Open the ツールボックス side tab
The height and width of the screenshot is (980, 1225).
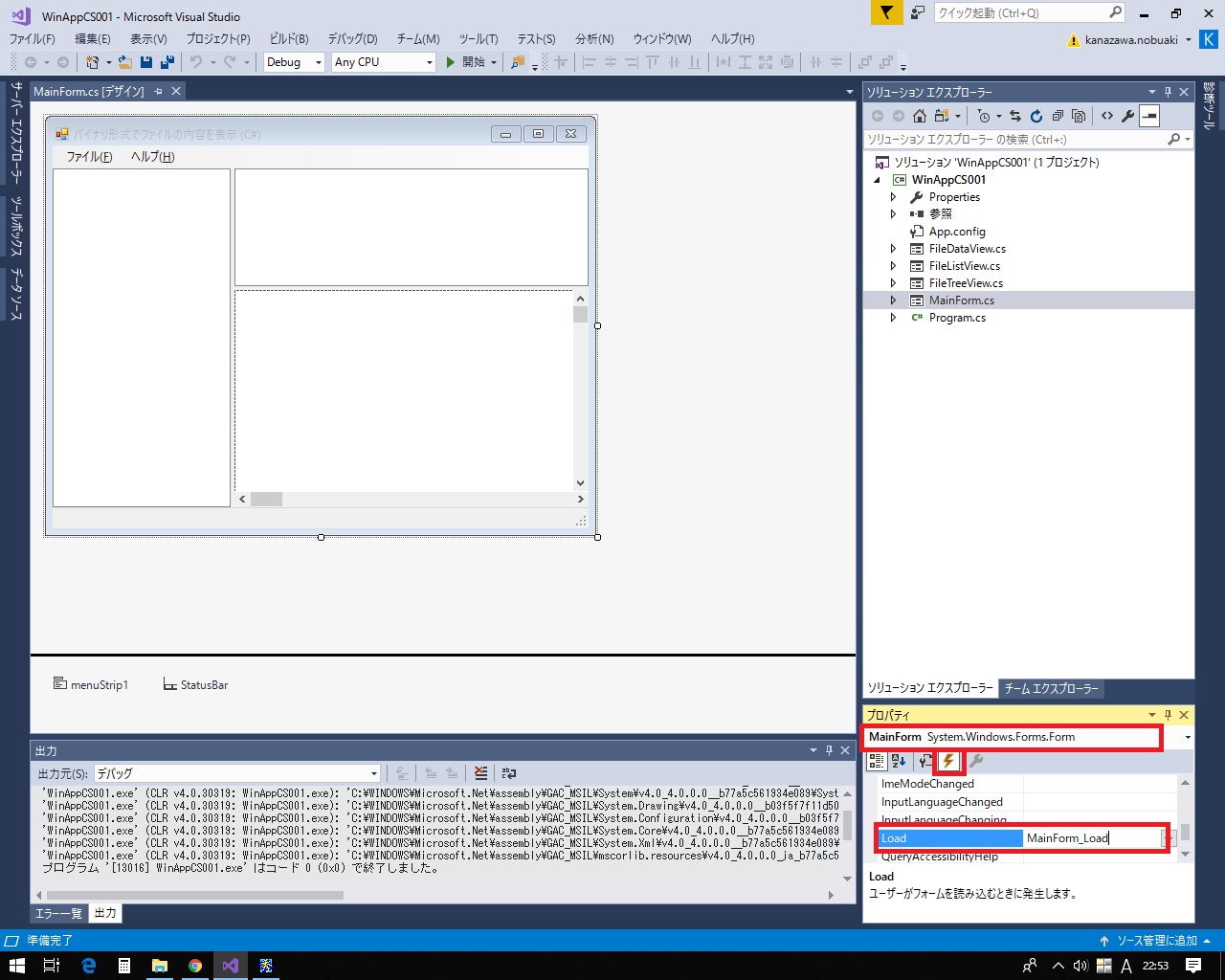[15, 227]
